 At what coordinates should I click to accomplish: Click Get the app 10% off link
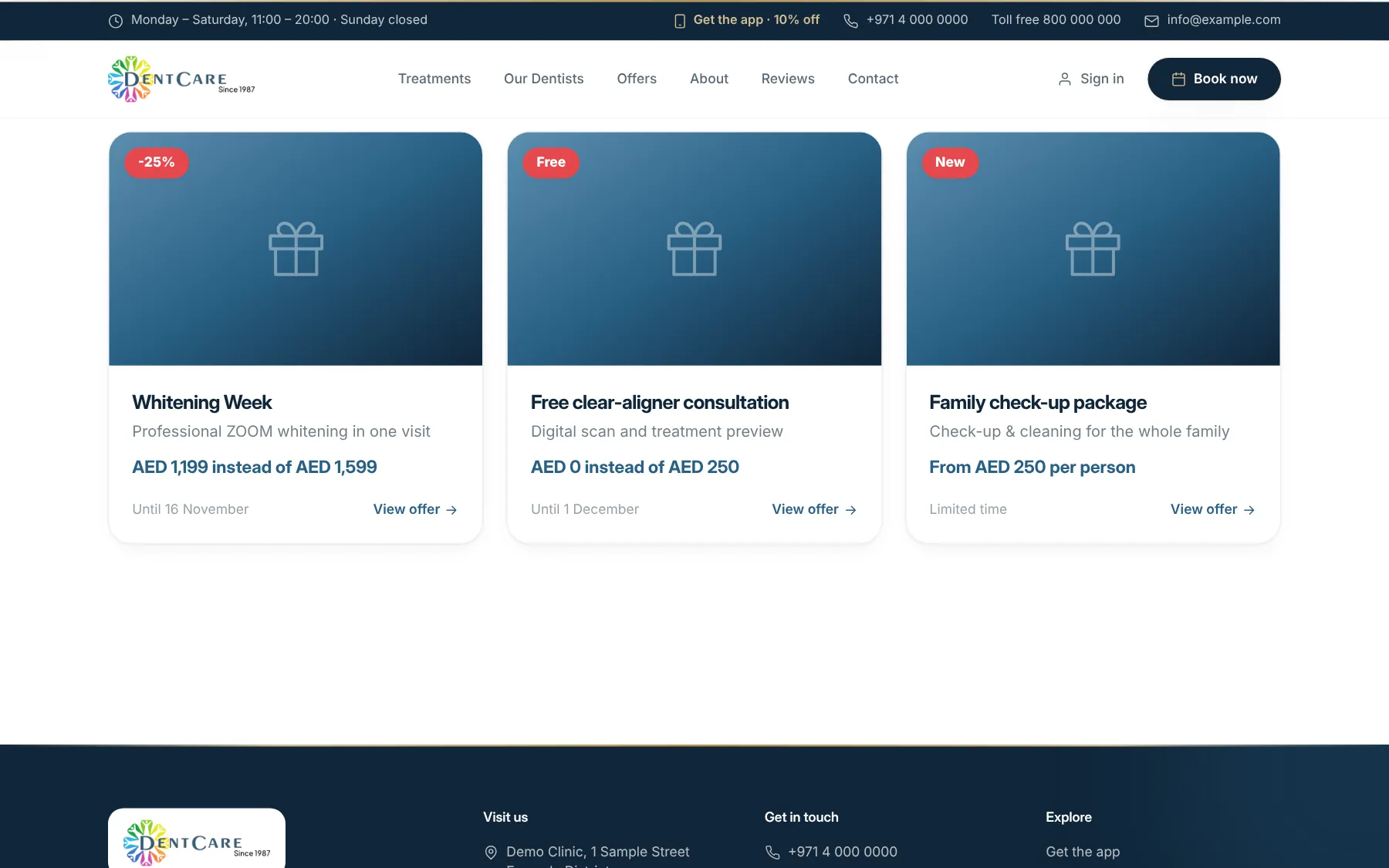(x=746, y=20)
